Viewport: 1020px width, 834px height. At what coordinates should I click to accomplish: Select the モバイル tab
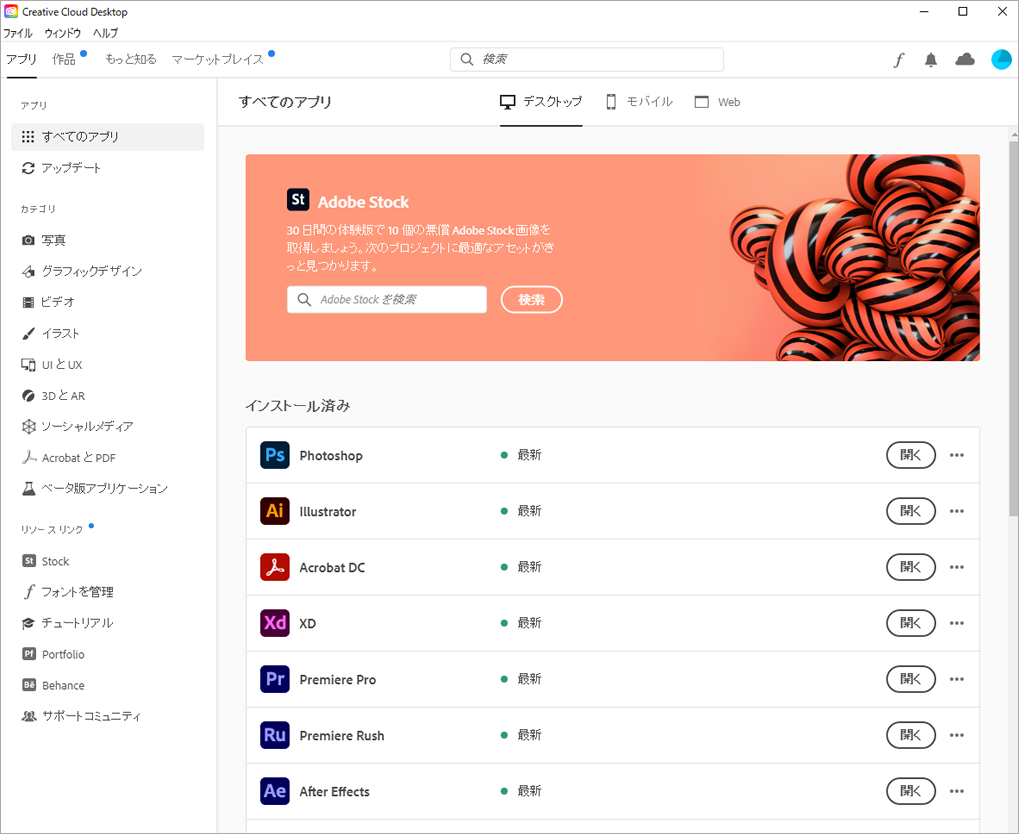click(x=639, y=102)
